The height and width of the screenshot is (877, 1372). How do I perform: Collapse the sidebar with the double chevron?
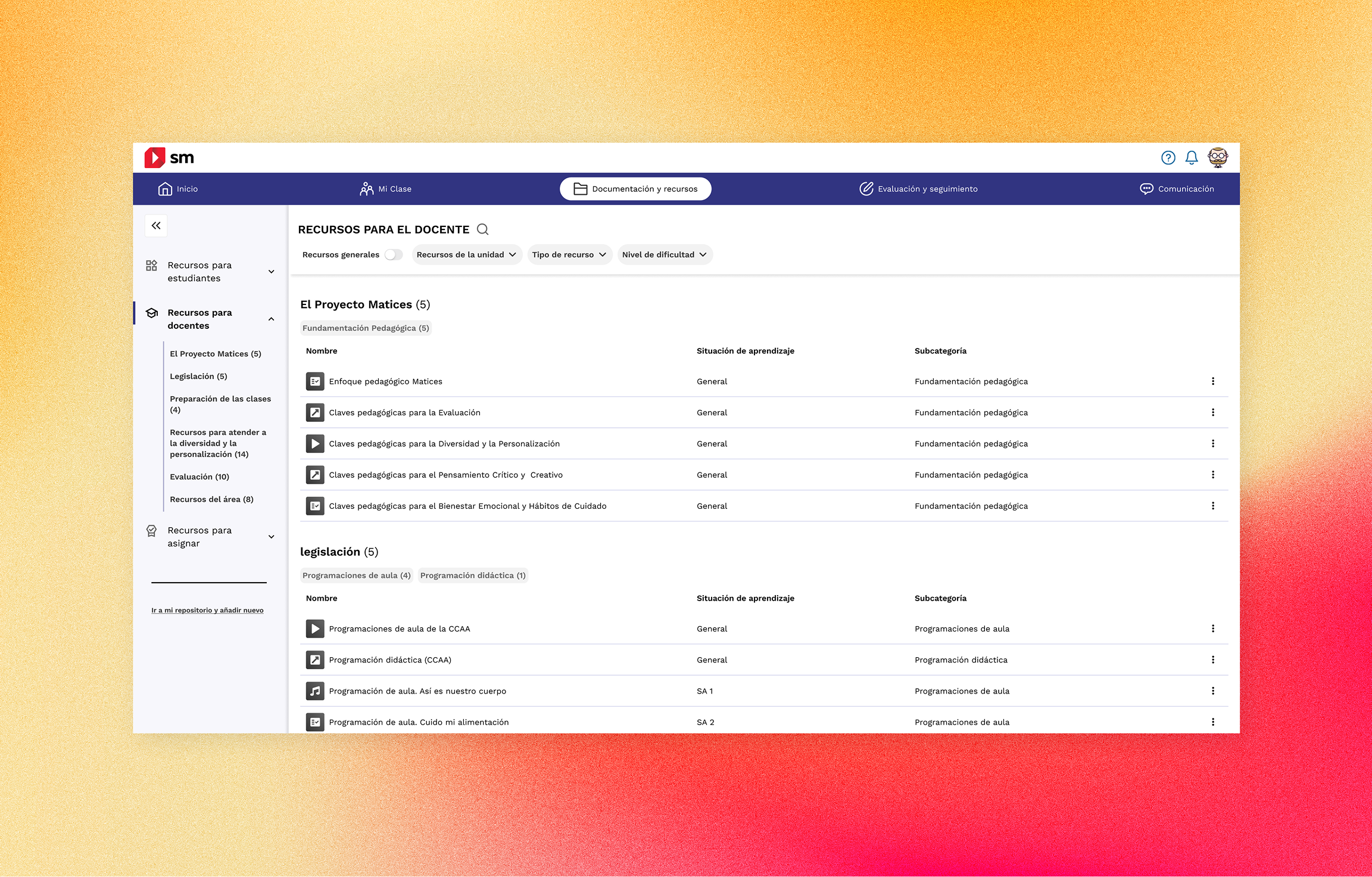156,225
